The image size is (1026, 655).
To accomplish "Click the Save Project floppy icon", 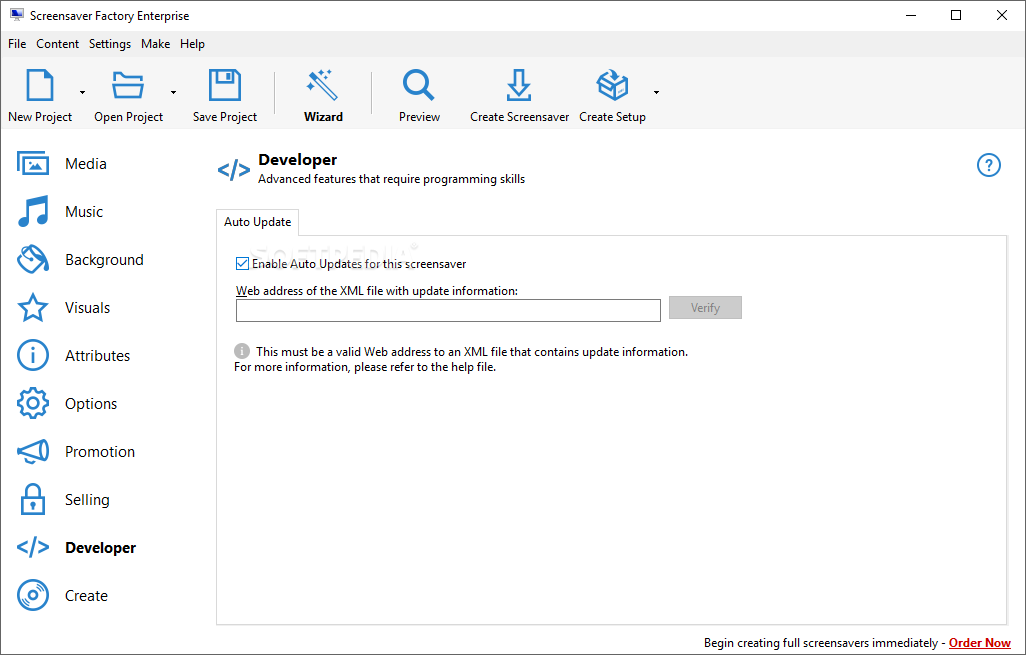I will [x=224, y=84].
